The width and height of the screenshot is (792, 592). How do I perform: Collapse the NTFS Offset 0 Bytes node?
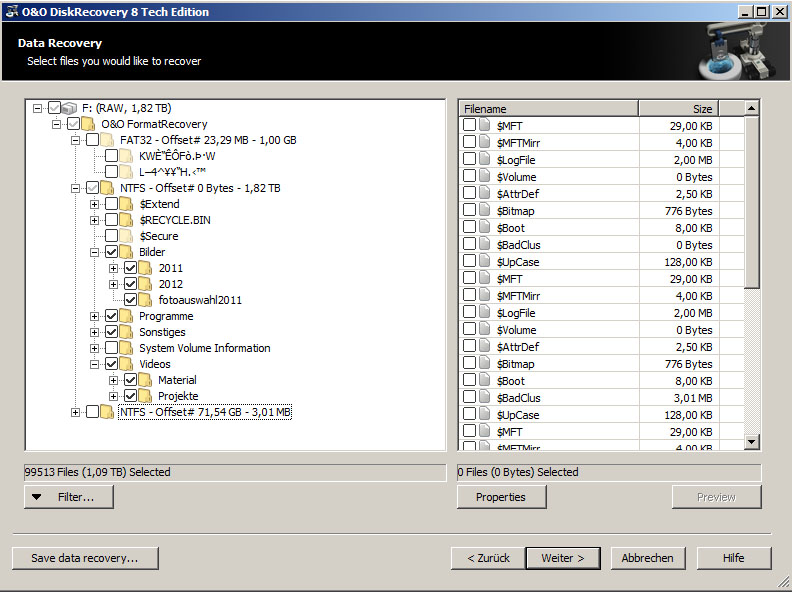[75, 188]
